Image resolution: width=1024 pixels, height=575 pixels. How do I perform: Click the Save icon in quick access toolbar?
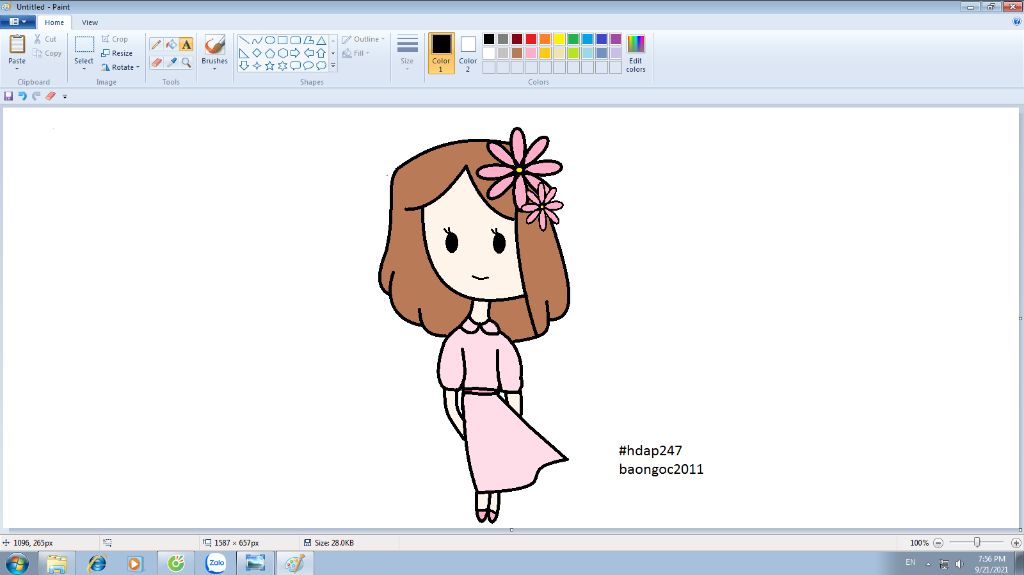pyautogui.click(x=9, y=96)
